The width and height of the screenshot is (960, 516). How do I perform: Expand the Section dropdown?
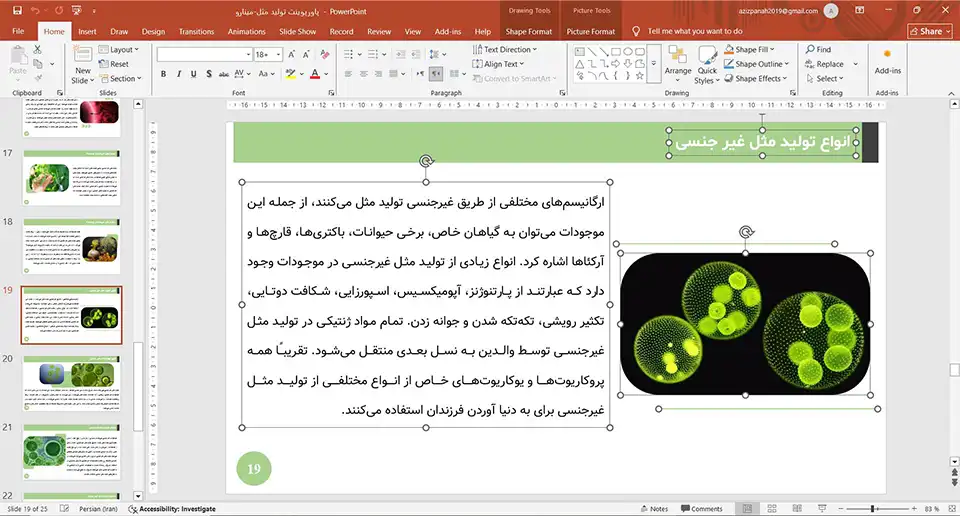pos(121,78)
